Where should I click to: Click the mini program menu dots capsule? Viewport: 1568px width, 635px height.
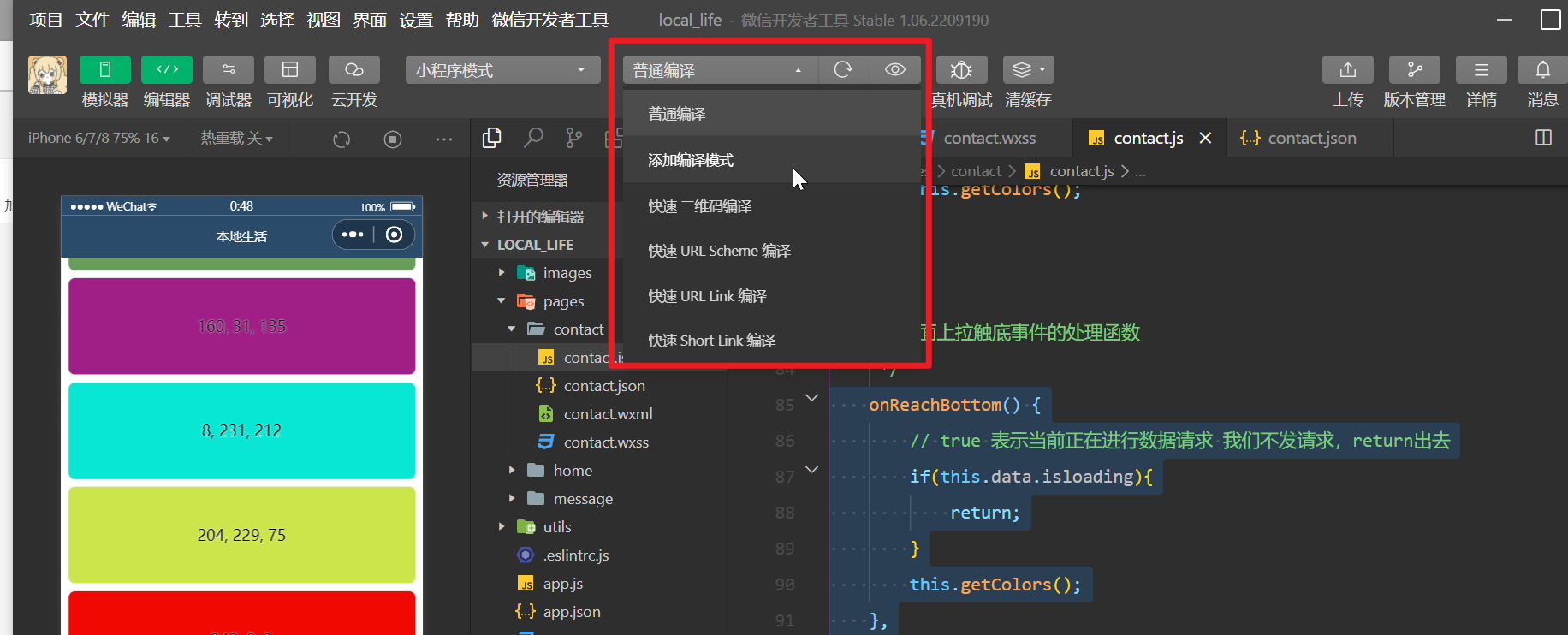[353, 234]
